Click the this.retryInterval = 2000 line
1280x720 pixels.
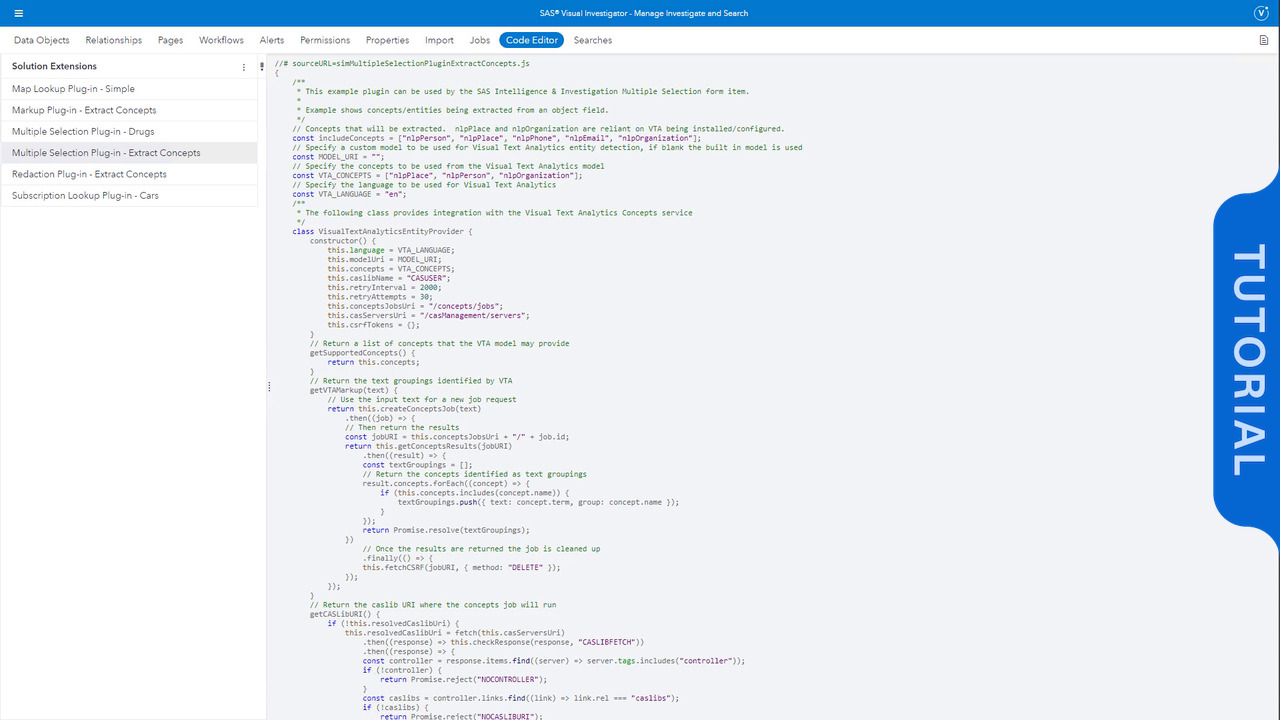click(384, 287)
